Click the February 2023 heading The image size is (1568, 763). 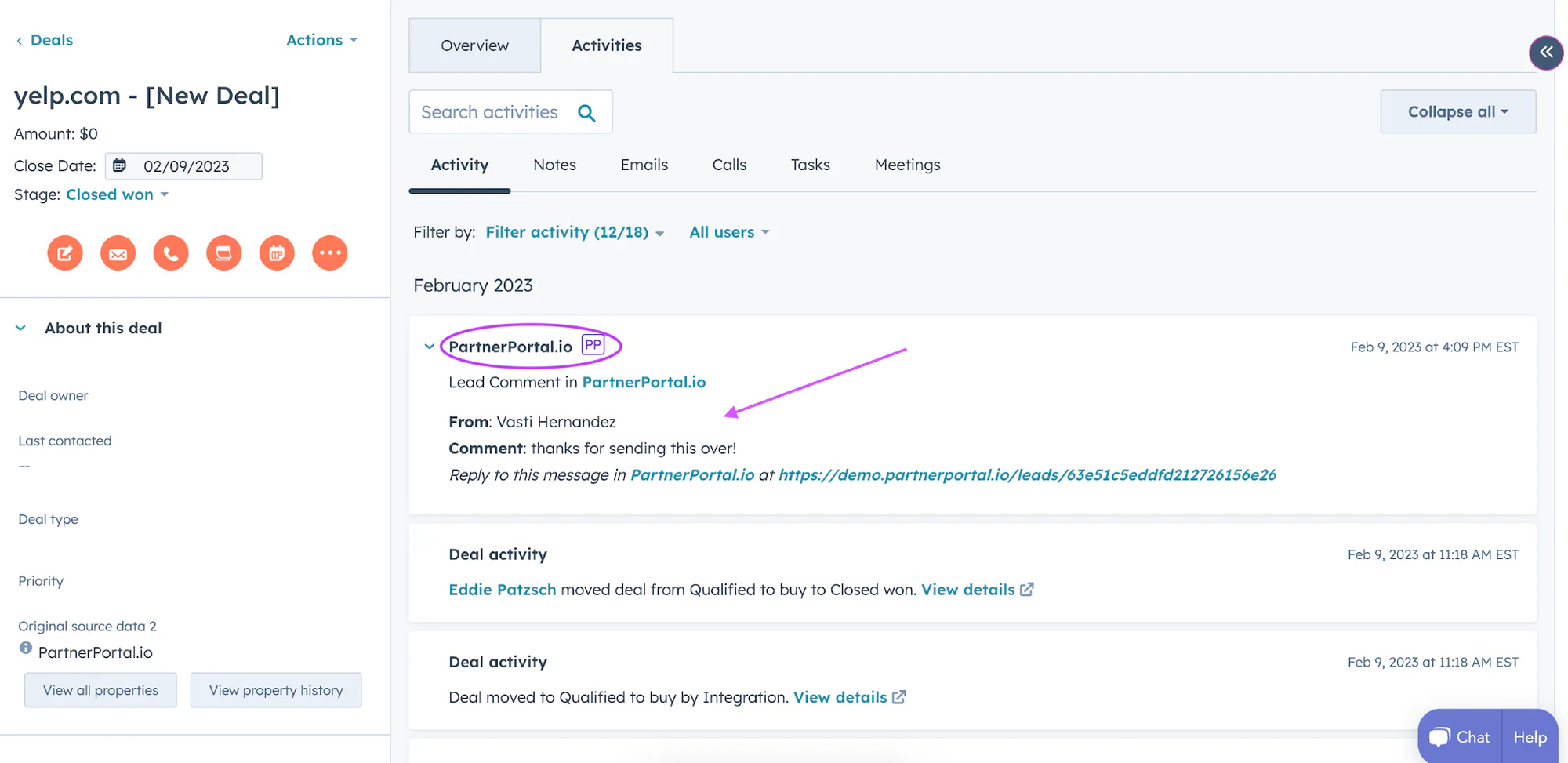(x=473, y=285)
